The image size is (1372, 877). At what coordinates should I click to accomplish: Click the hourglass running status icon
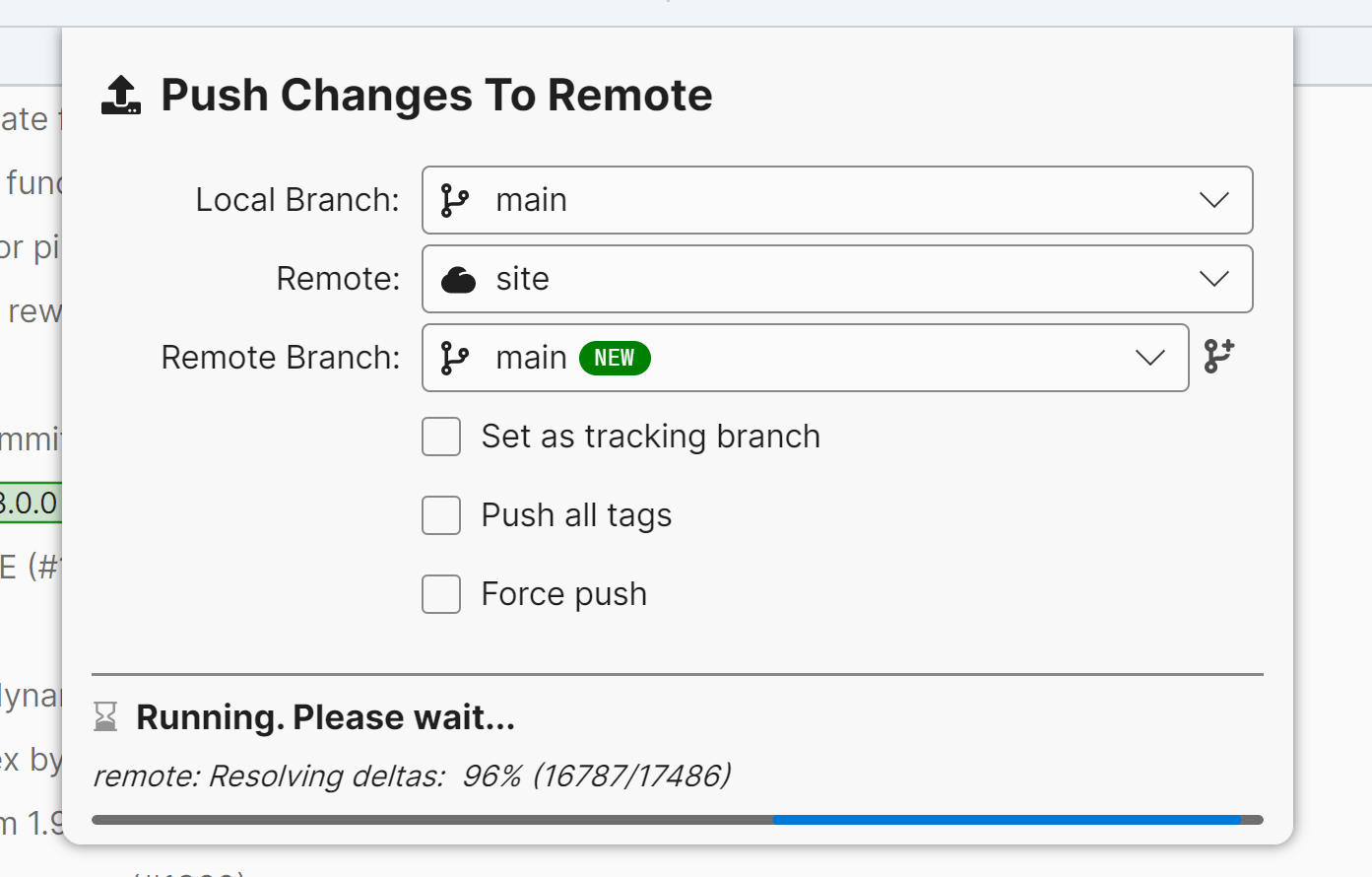tap(105, 716)
